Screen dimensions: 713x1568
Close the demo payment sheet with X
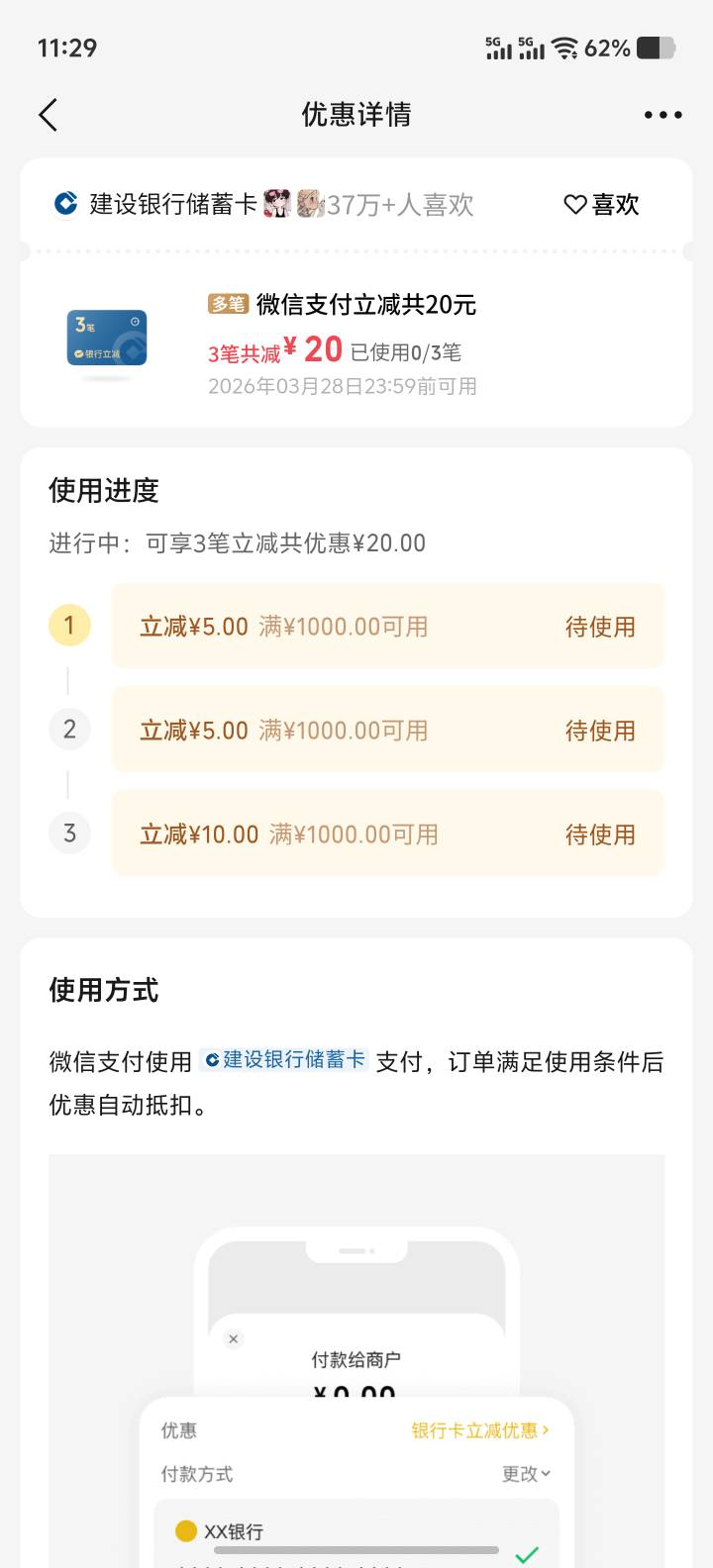pos(234,1339)
